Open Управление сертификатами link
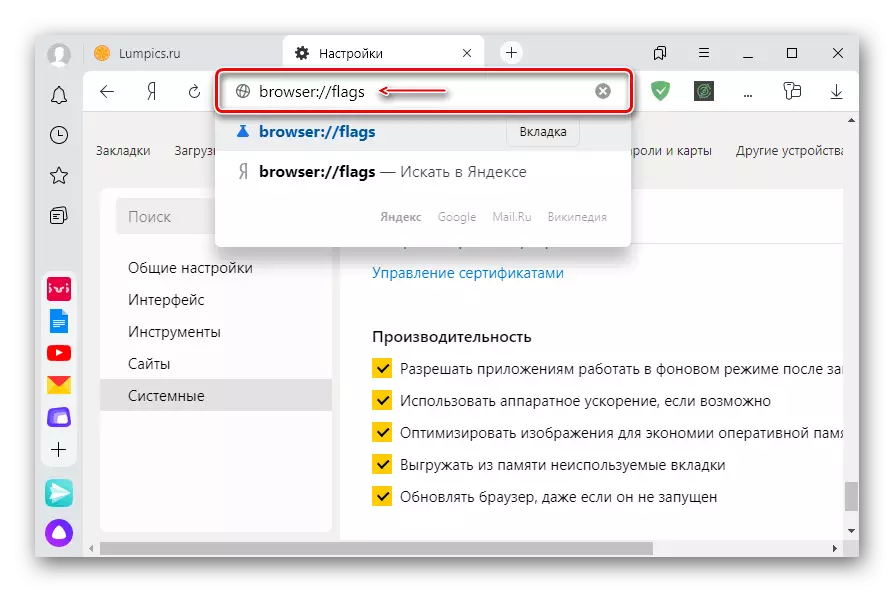The width and height of the screenshot is (894, 592). 468,273
